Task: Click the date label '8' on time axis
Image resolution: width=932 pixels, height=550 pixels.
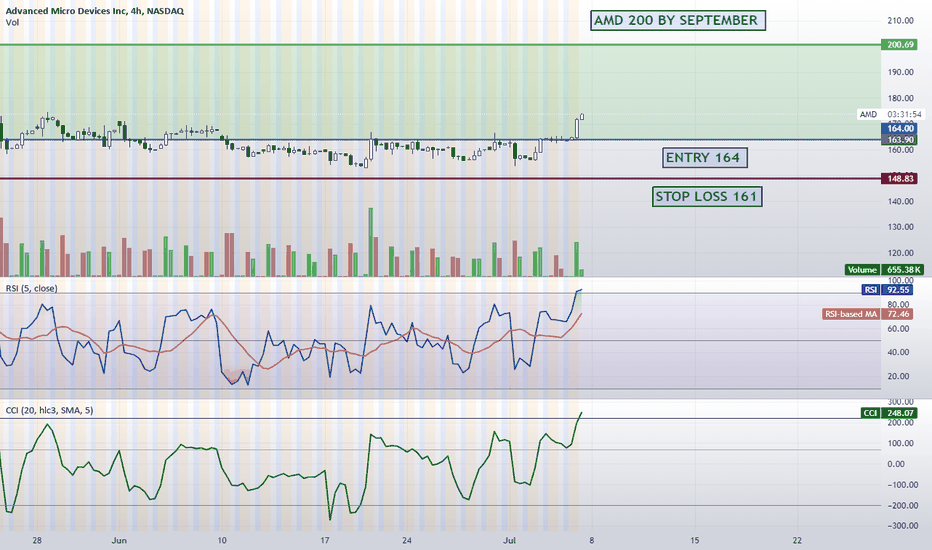Action: [x=591, y=540]
